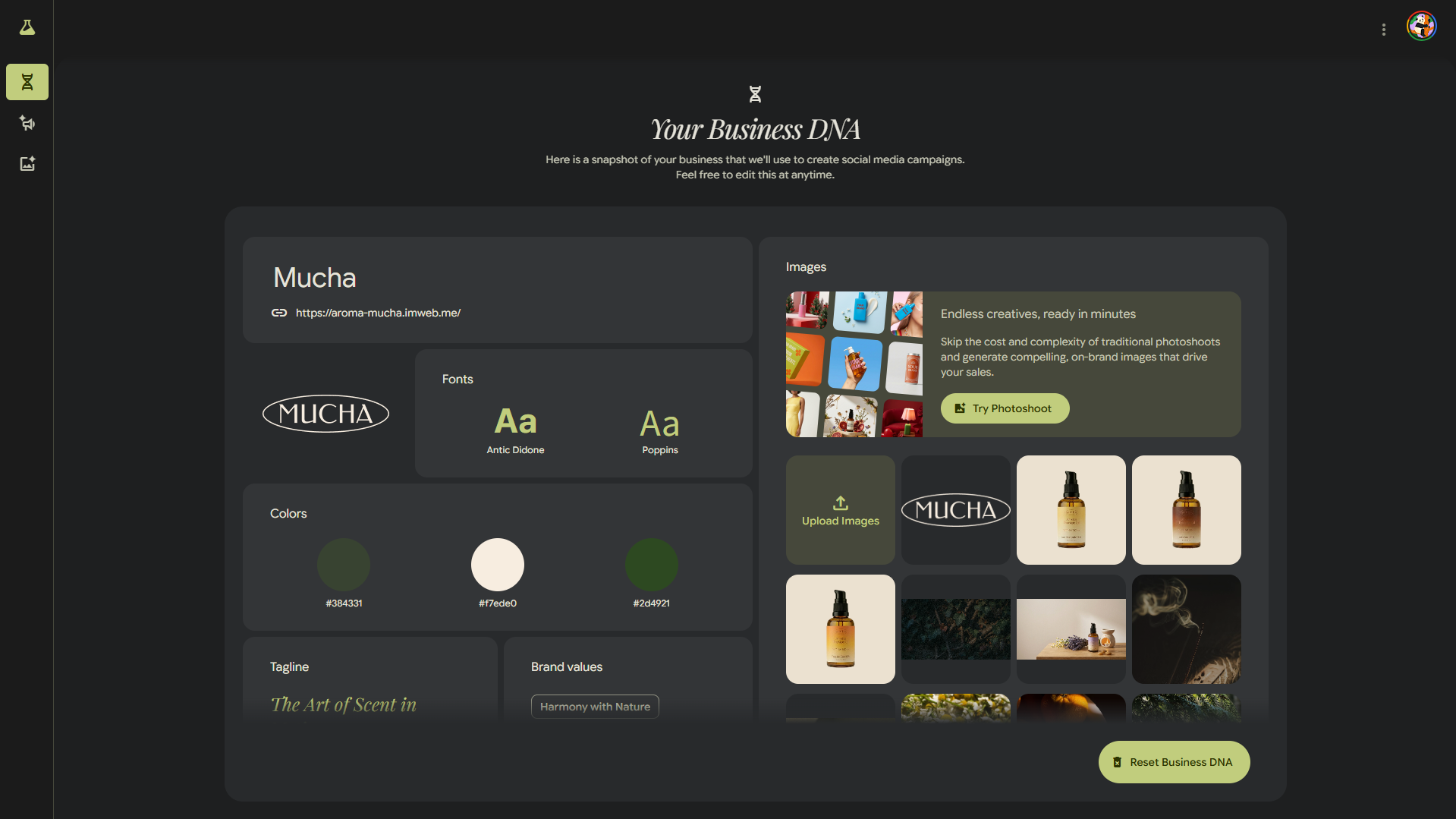Click the Upload Images tile
The height and width of the screenshot is (819, 1456).
click(x=841, y=510)
